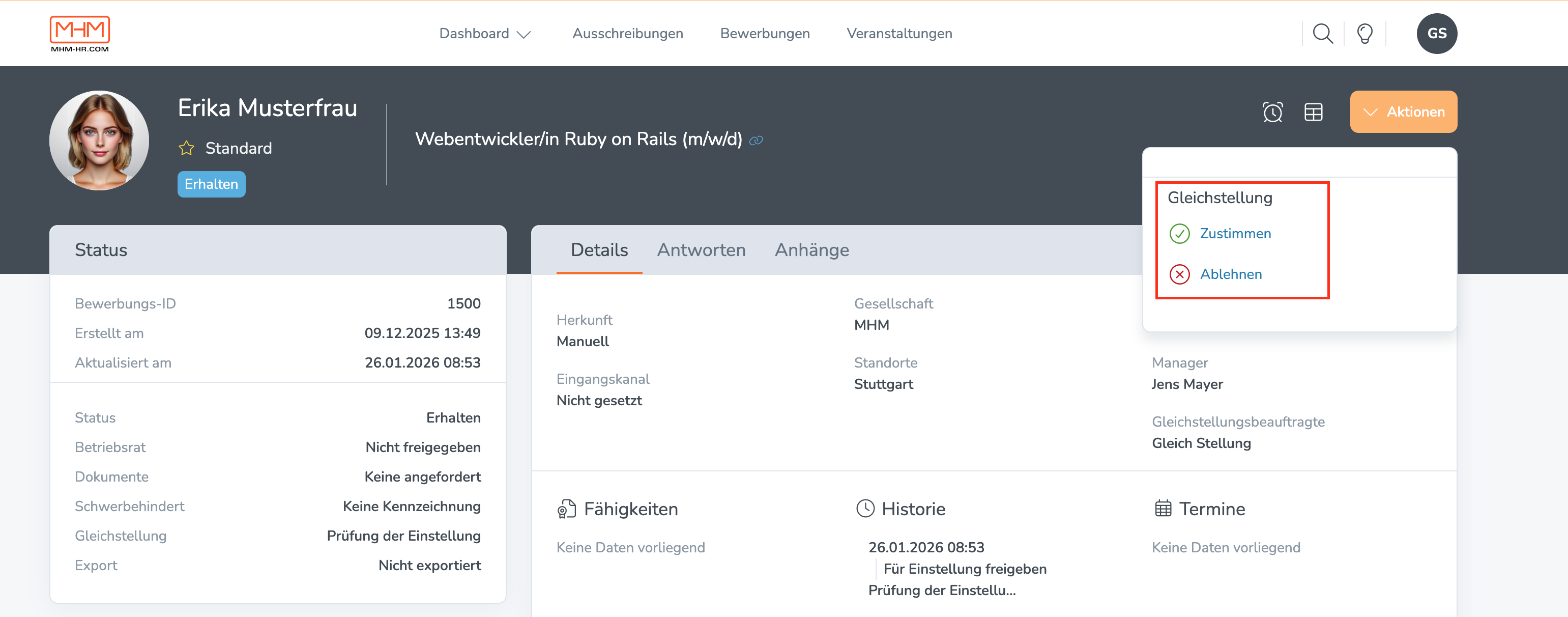Expand the chevron on the Aktionen button
Image resolution: width=1568 pixels, height=617 pixels.
point(1372,111)
